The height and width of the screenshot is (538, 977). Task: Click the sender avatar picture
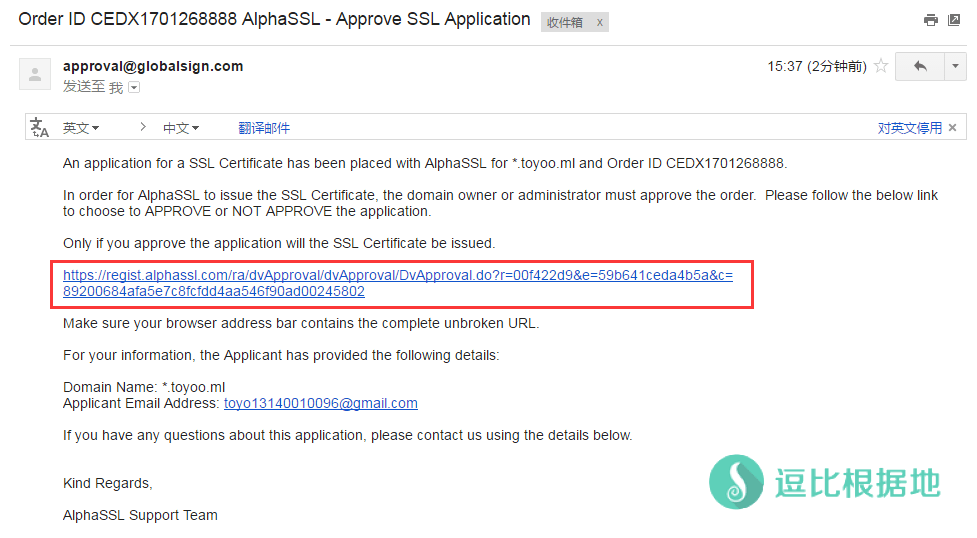tap(35, 74)
